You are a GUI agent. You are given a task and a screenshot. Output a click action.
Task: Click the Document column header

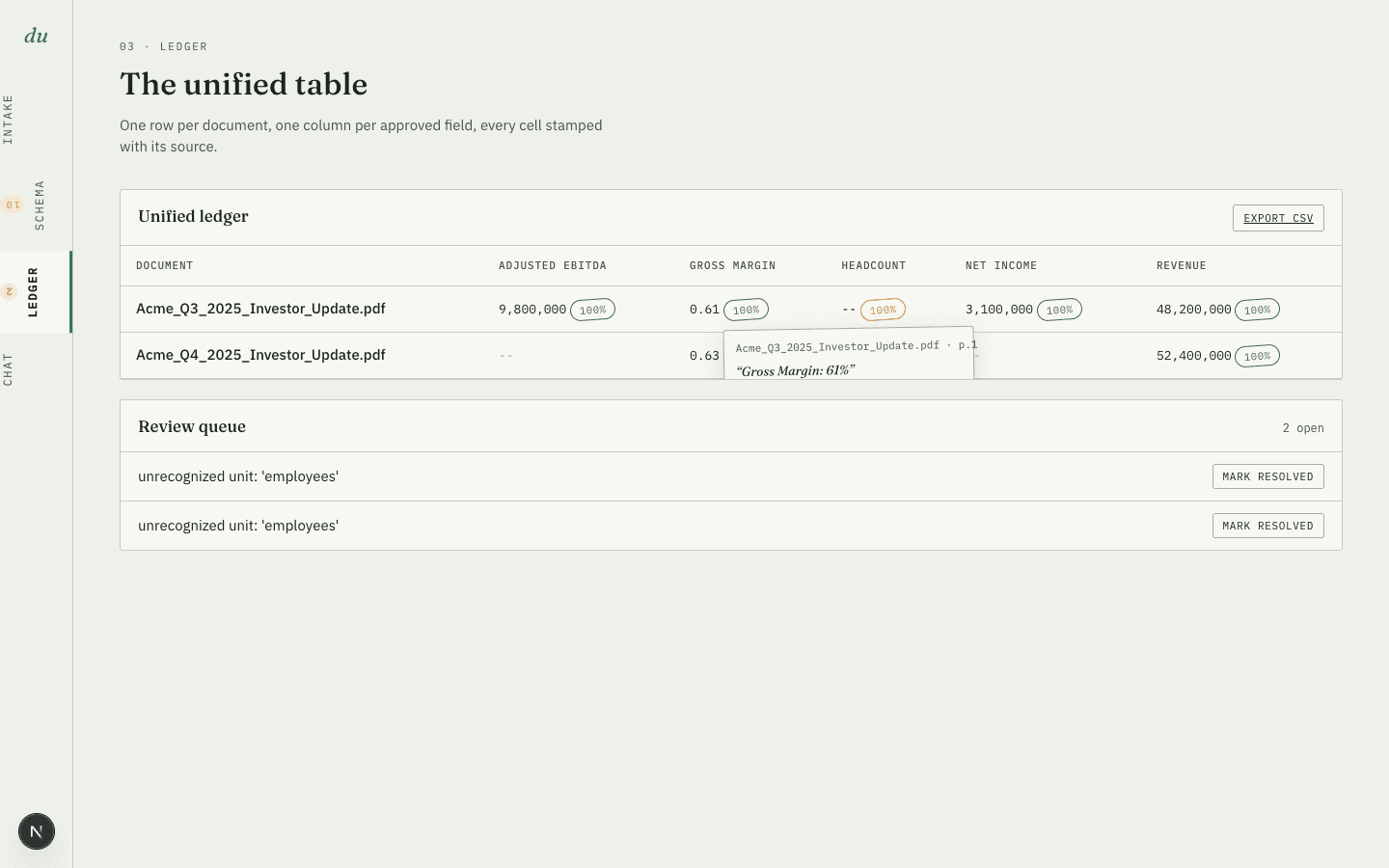(x=164, y=265)
